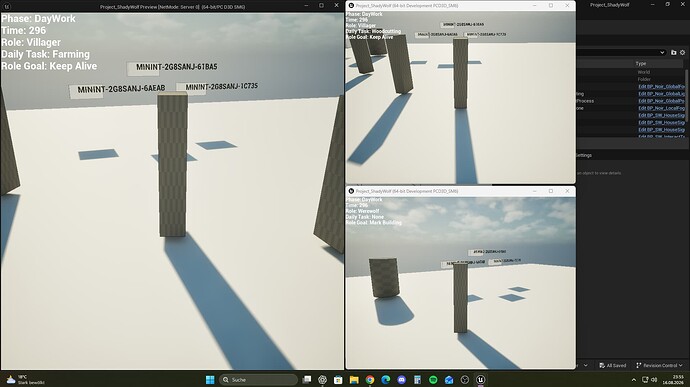This screenshot has height=387, width=690.
Task: Open Discord from the taskbar
Action: click(401, 380)
